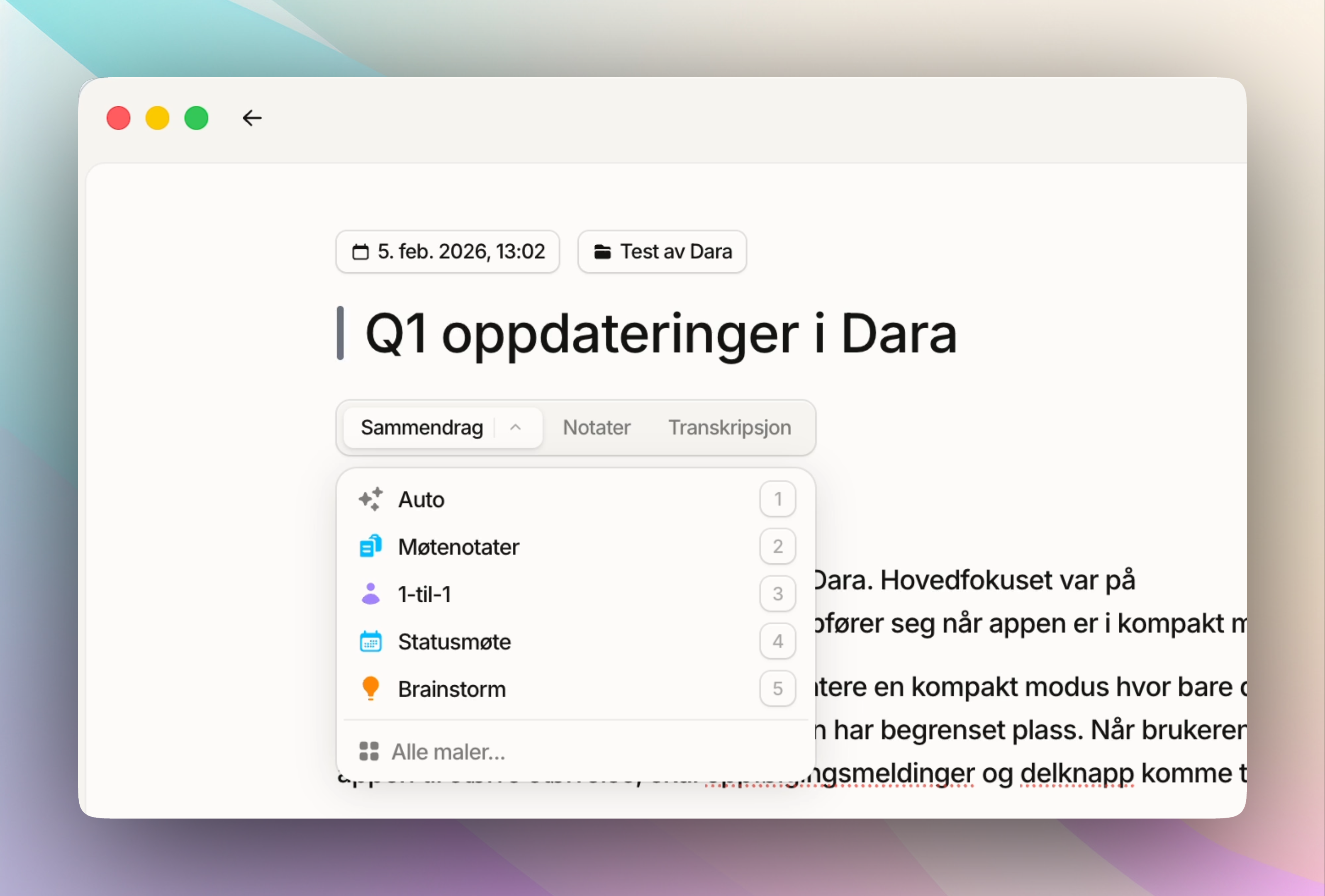Switch to the Transkripsjon tab
The width and height of the screenshot is (1325, 896).
pyautogui.click(x=729, y=427)
